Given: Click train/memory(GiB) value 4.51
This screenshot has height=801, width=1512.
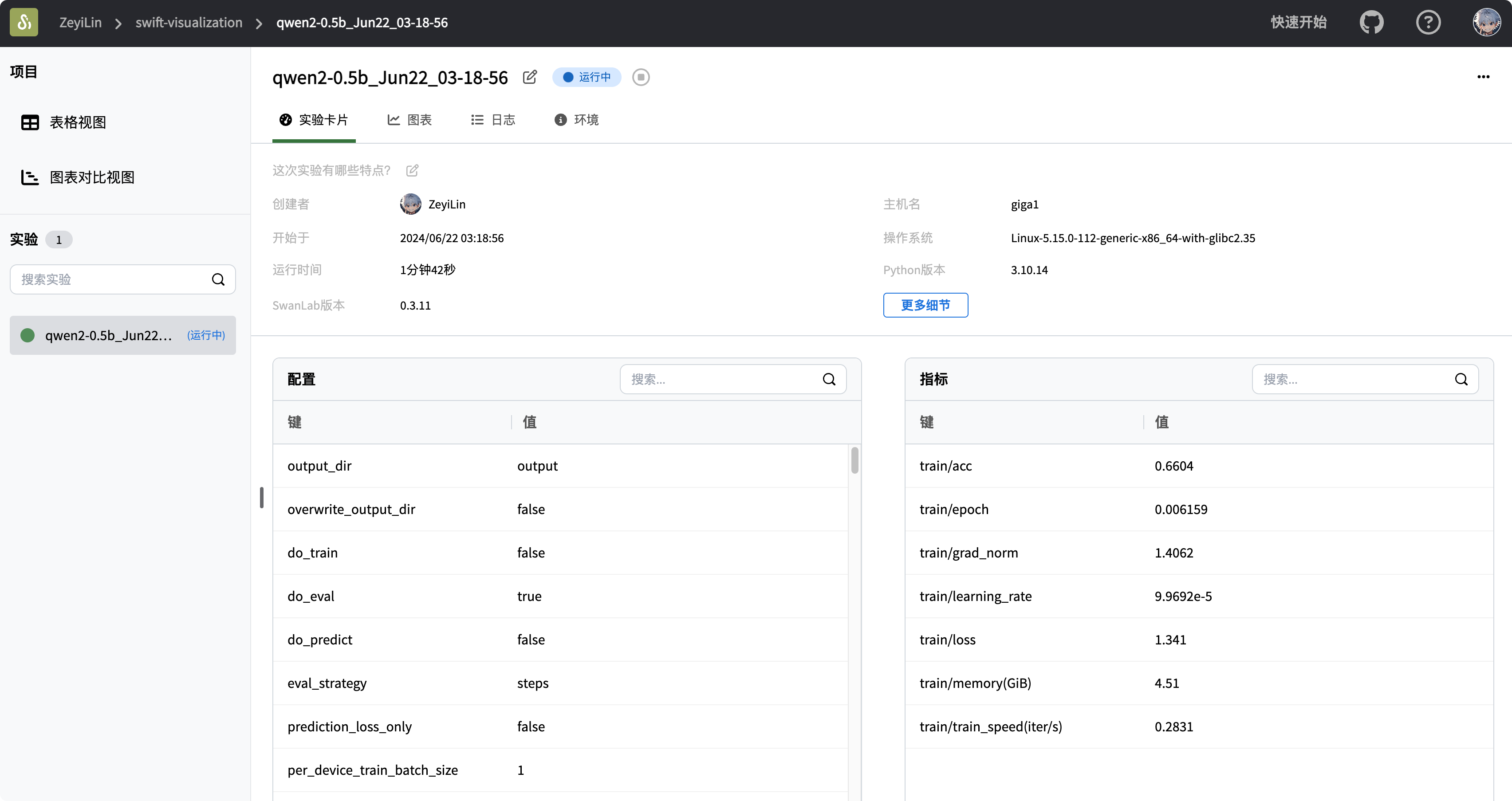Looking at the screenshot, I should pyautogui.click(x=1167, y=683).
